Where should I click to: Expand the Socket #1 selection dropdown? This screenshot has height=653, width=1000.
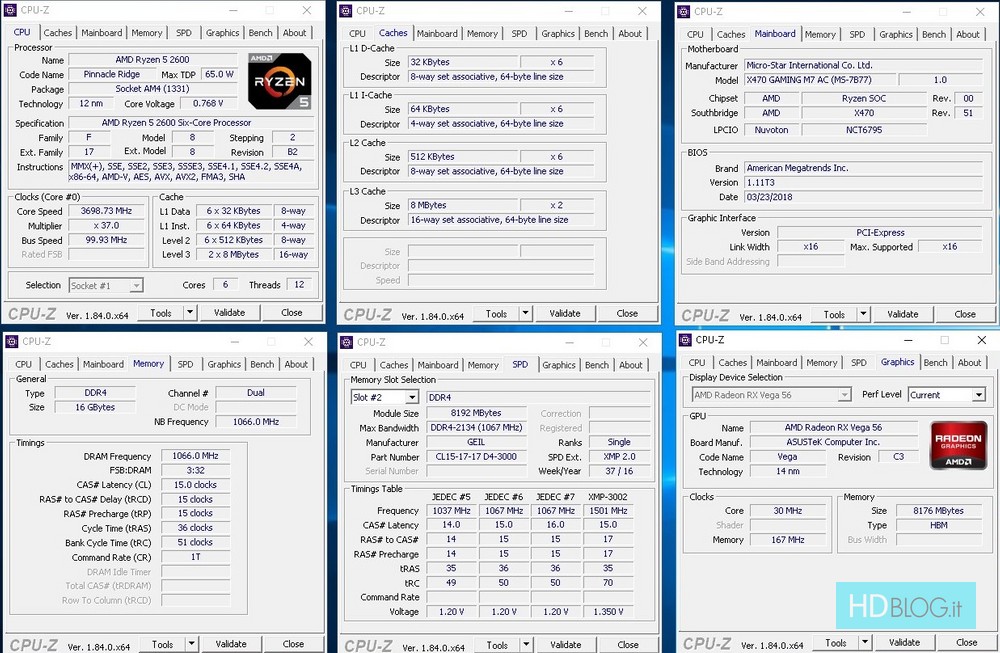coord(106,285)
